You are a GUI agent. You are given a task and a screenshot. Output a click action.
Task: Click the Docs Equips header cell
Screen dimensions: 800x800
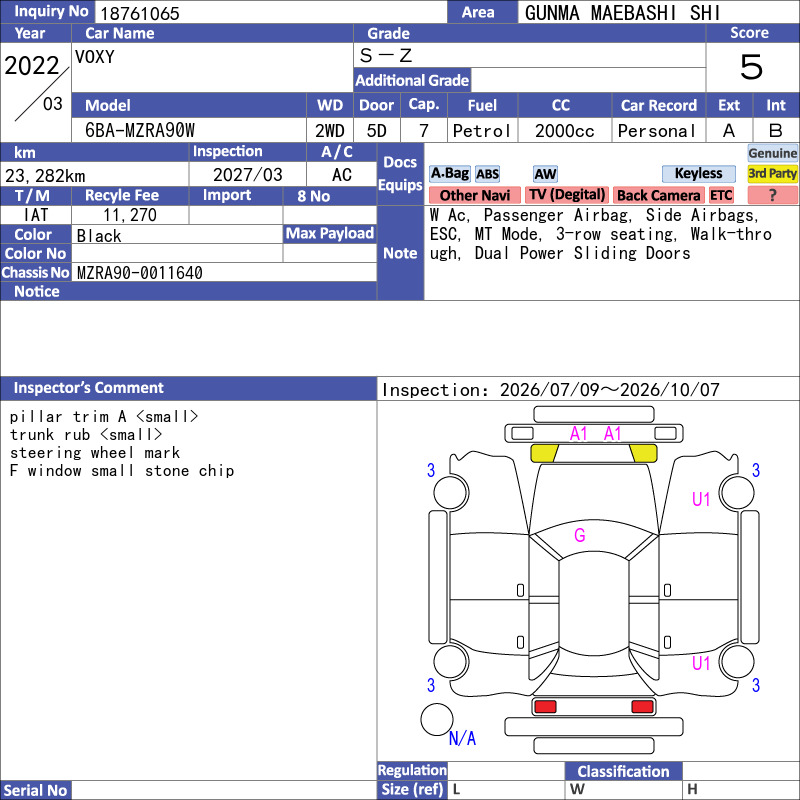(401, 173)
